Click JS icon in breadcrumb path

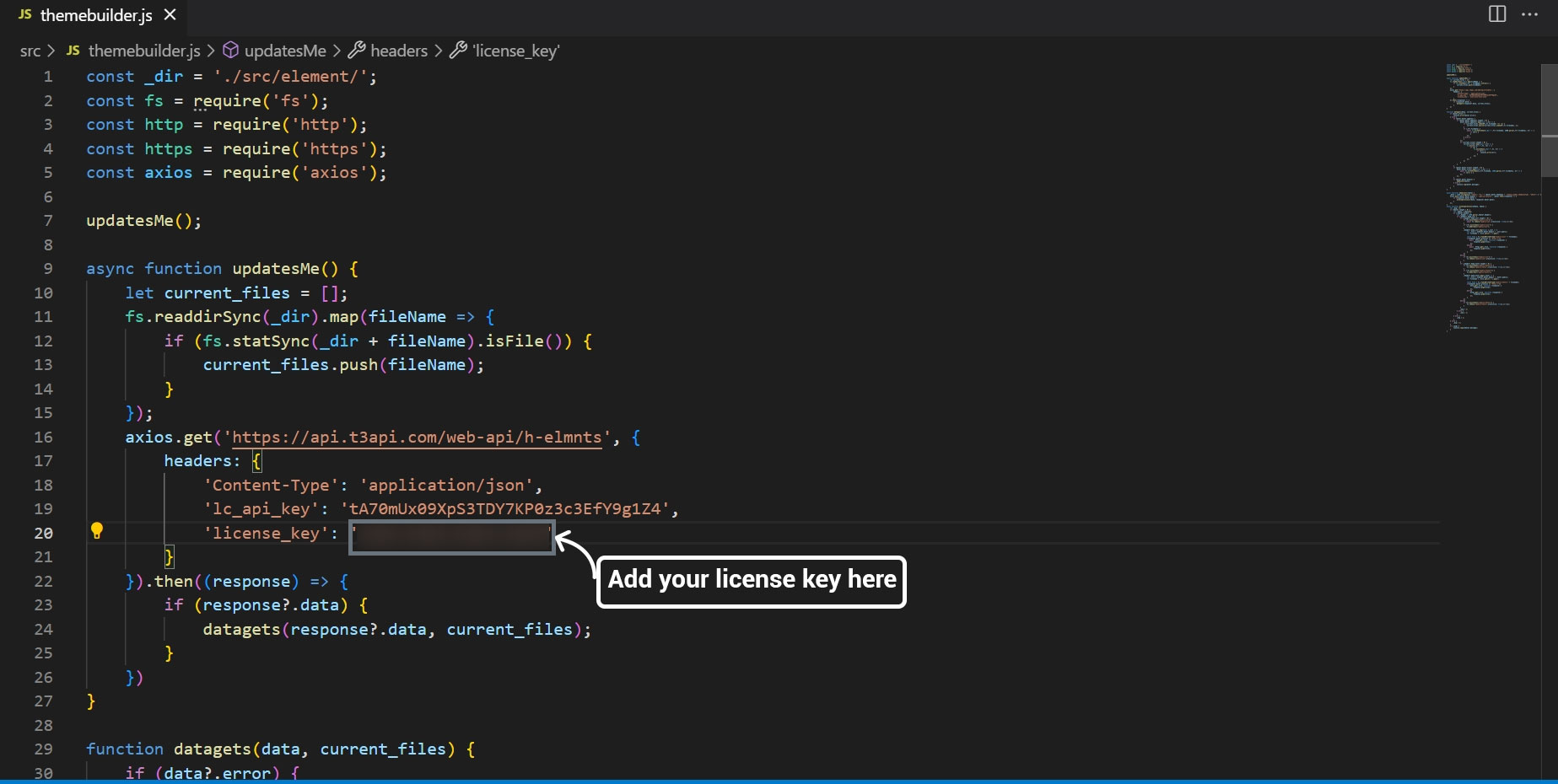73,51
